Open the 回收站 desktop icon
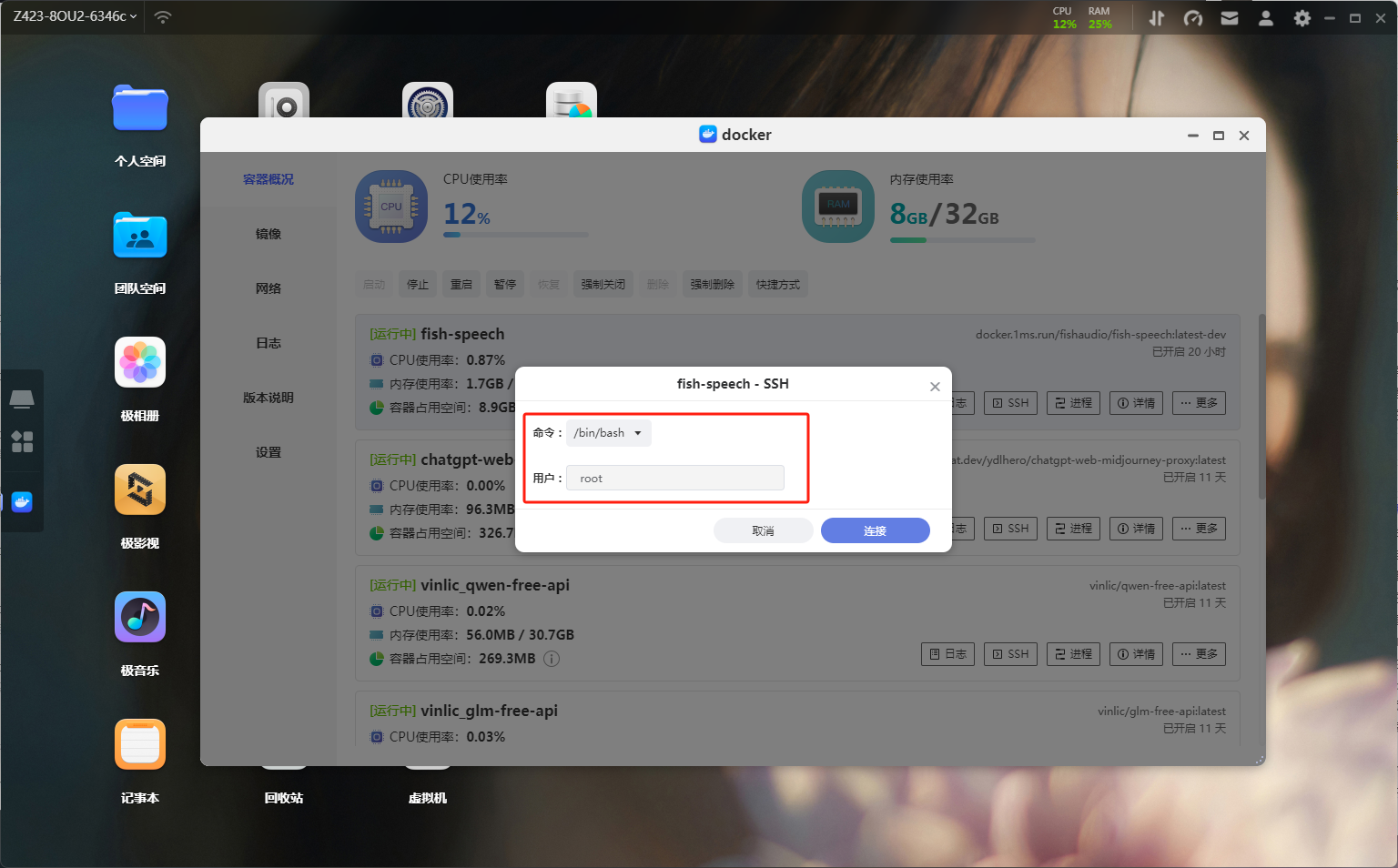The height and width of the screenshot is (868, 1398). (x=284, y=798)
